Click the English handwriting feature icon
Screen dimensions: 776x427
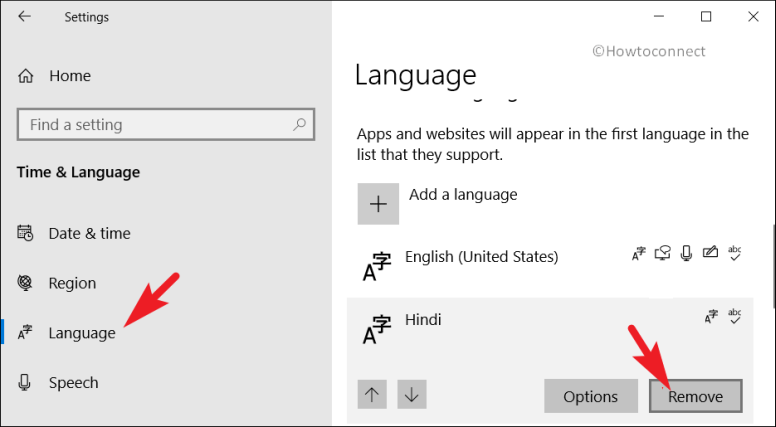[x=710, y=255]
